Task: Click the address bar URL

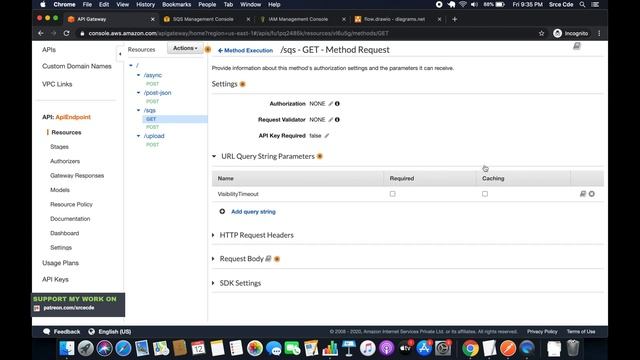Action: (x=238, y=33)
